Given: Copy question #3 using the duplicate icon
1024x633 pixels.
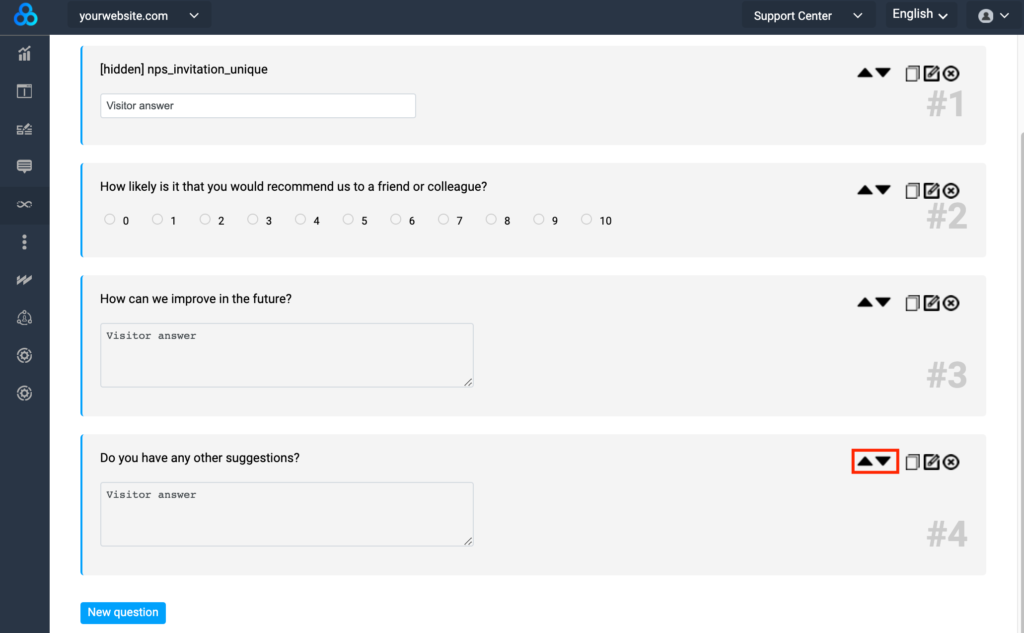Looking at the screenshot, I should click(x=912, y=302).
